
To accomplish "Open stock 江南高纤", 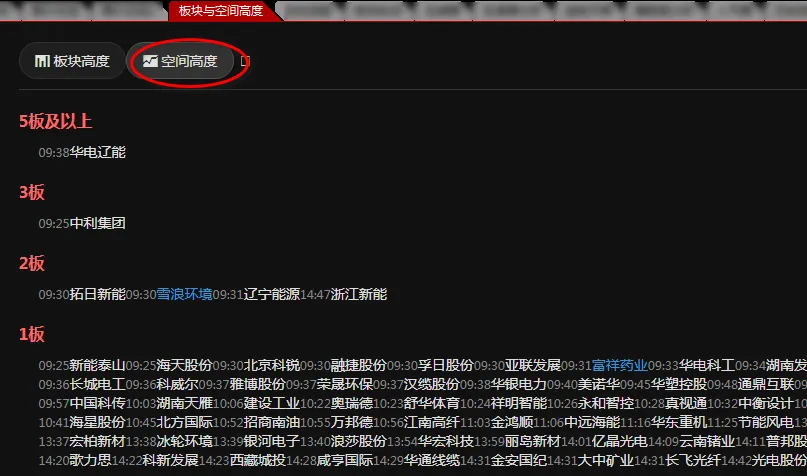I will [x=432, y=422].
